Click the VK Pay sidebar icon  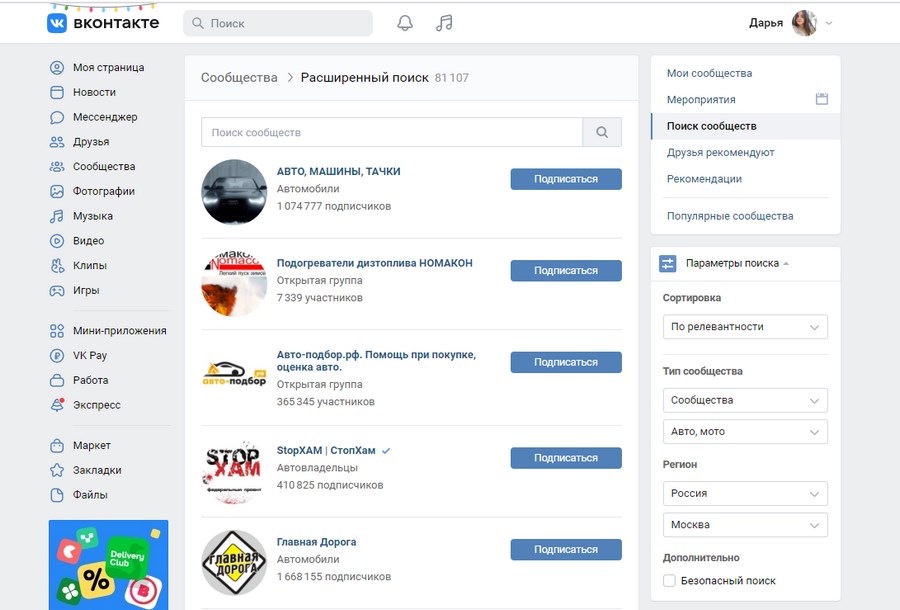point(57,355)
